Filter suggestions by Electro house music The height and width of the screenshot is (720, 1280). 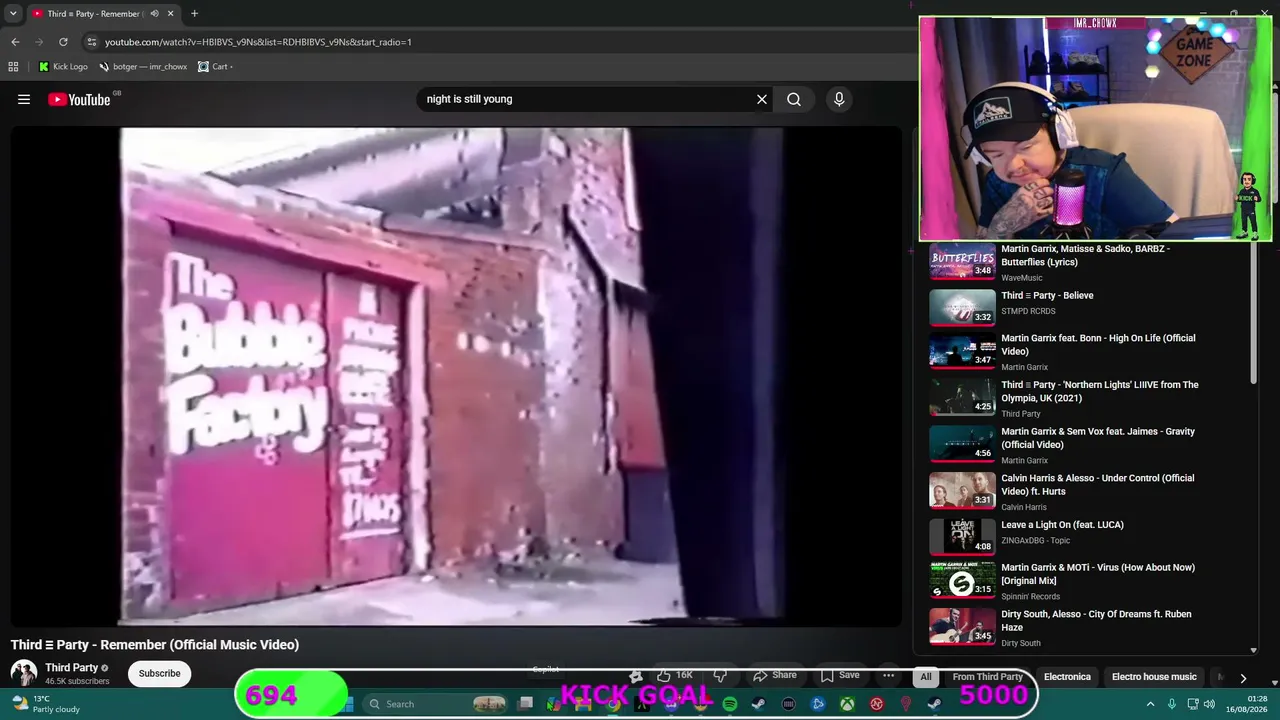[x=1154, y=677]
